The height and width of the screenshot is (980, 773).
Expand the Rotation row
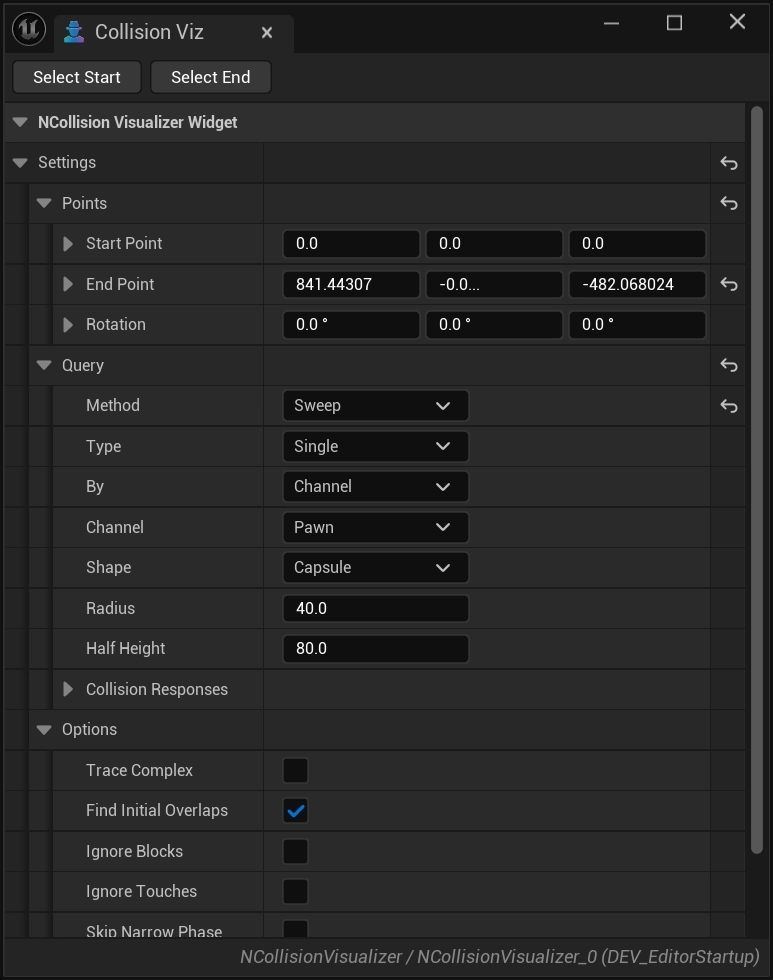click(x=68, y=324)
